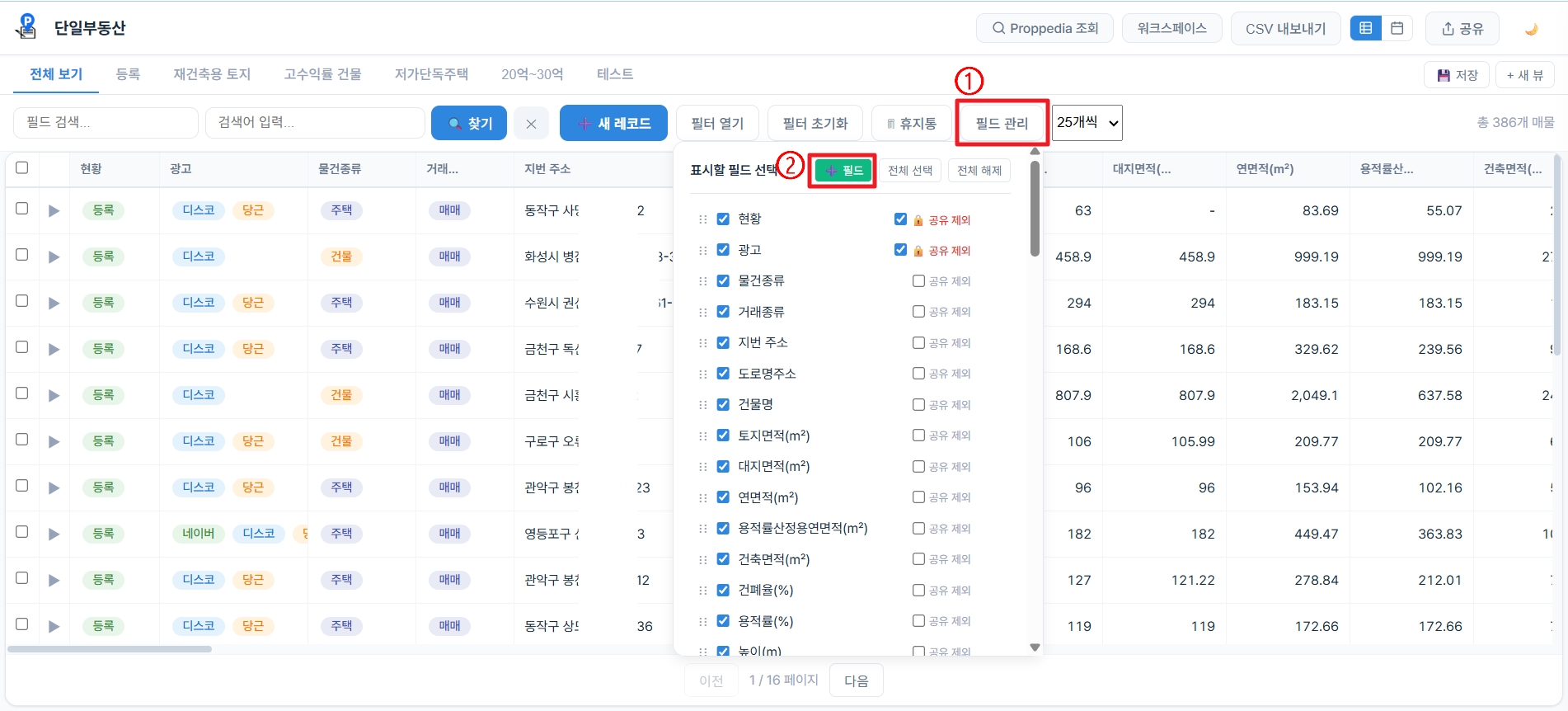Click lock icon beside 현황 공유 제외
Image resolution: width=1568 pixels, height=711 pixels.
point(918,220)
